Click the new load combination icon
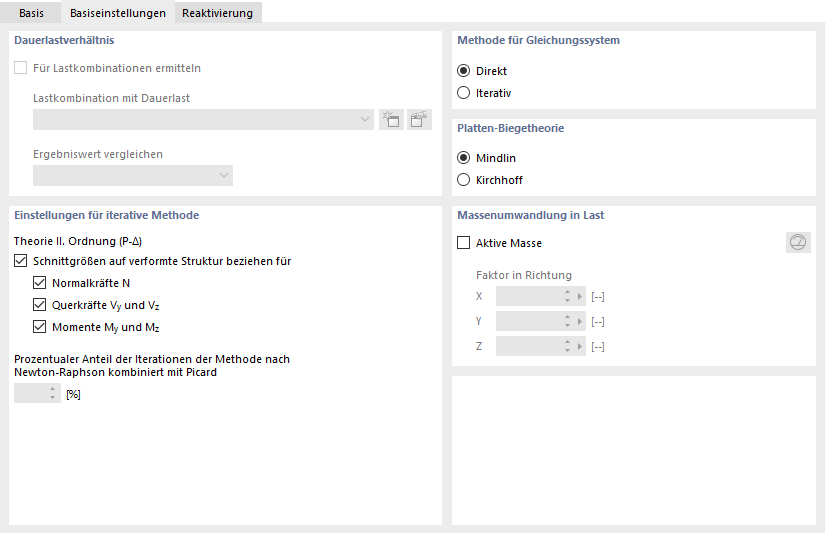This screenshot has height=533, width=825. [391, 120]
